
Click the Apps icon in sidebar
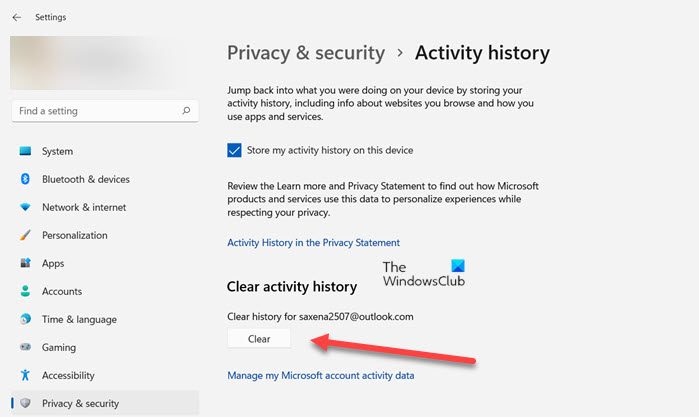point(25,264)
